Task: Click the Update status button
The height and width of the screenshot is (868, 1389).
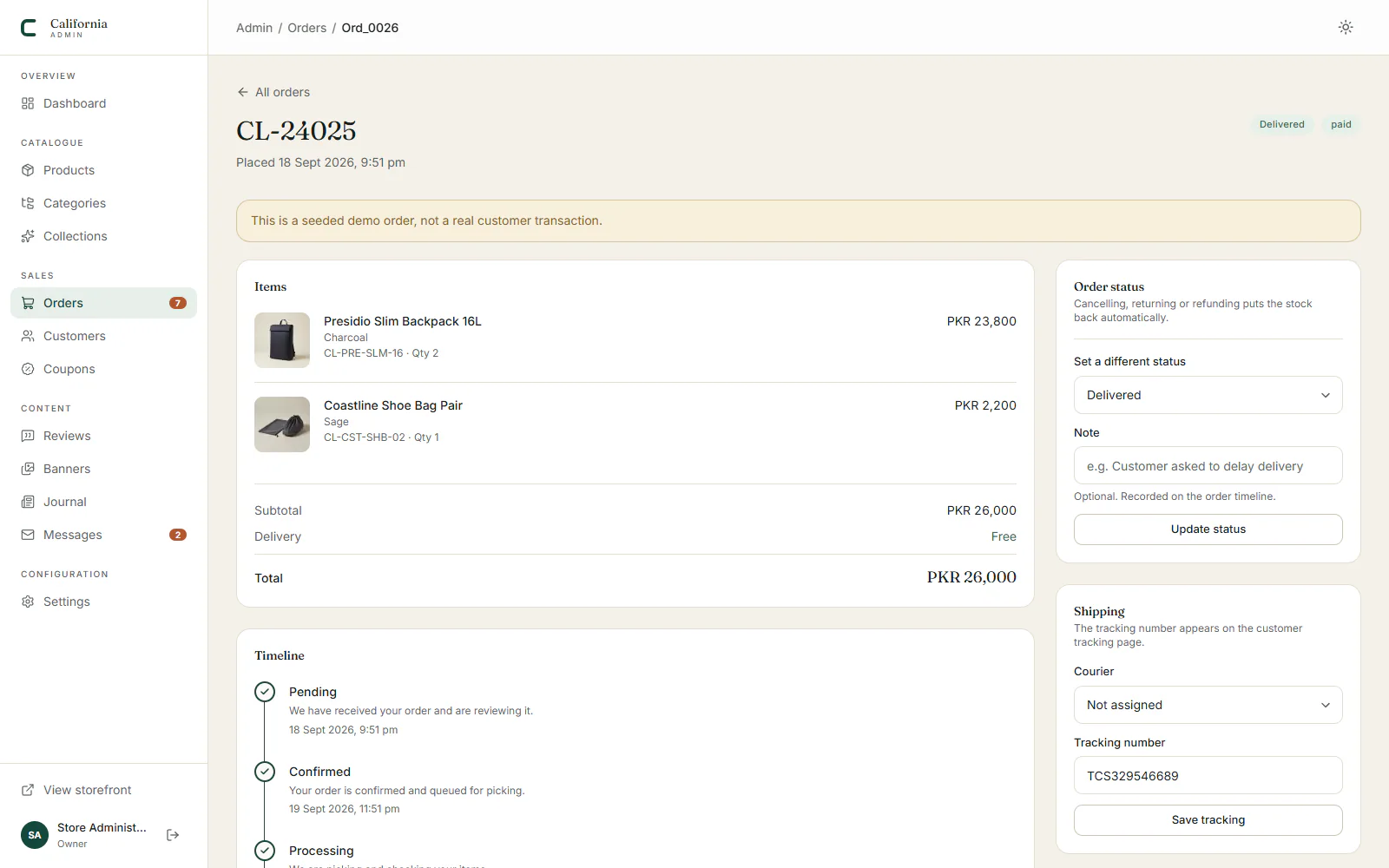Action: tap(1208, 529)
